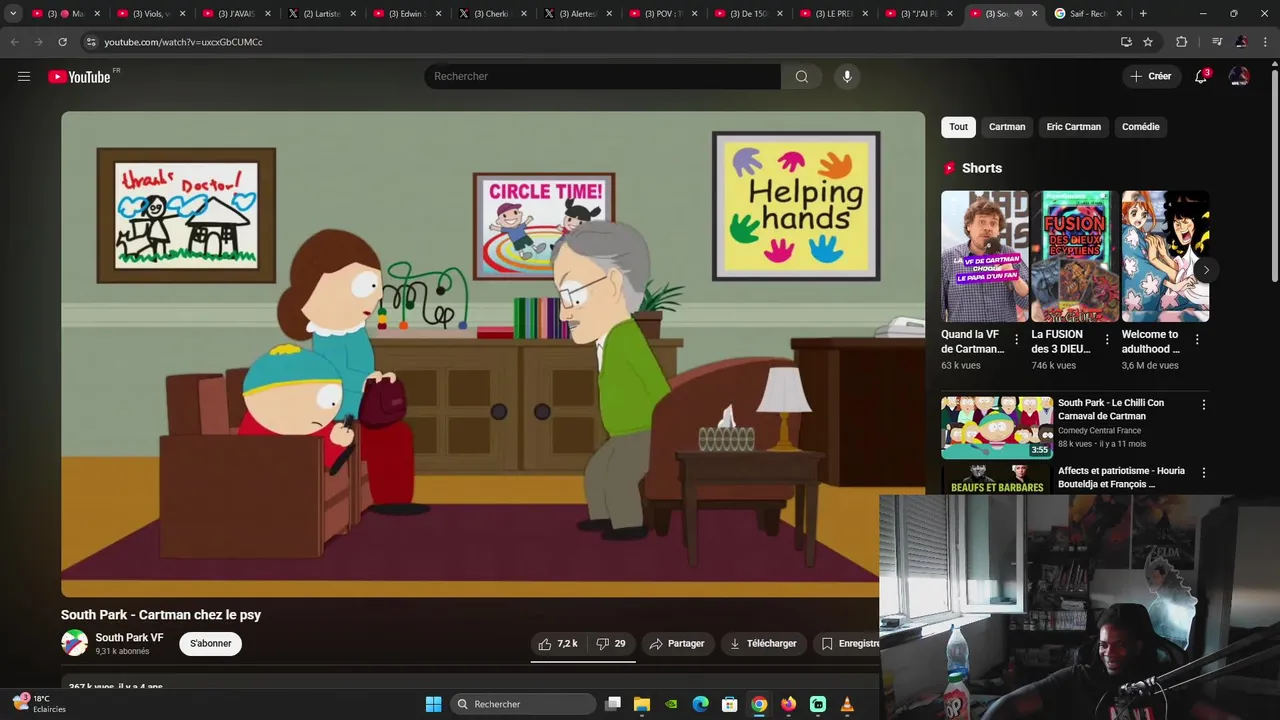Screen dimensions: 1280x720
Task: Open the 'Affects et patriotisme' video title
Action: point(1121,477)
